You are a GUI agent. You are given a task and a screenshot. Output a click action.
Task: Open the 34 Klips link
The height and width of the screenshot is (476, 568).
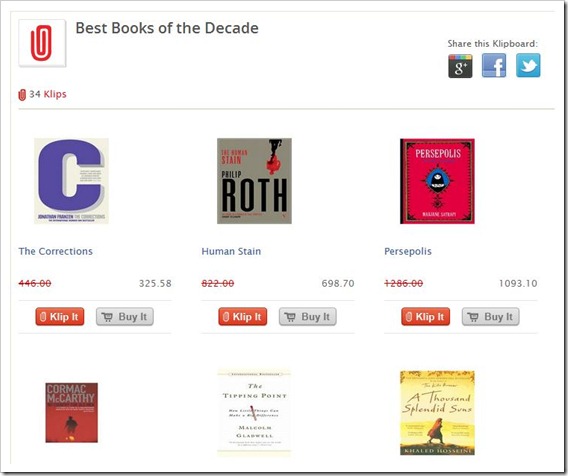tap(48, 94)
